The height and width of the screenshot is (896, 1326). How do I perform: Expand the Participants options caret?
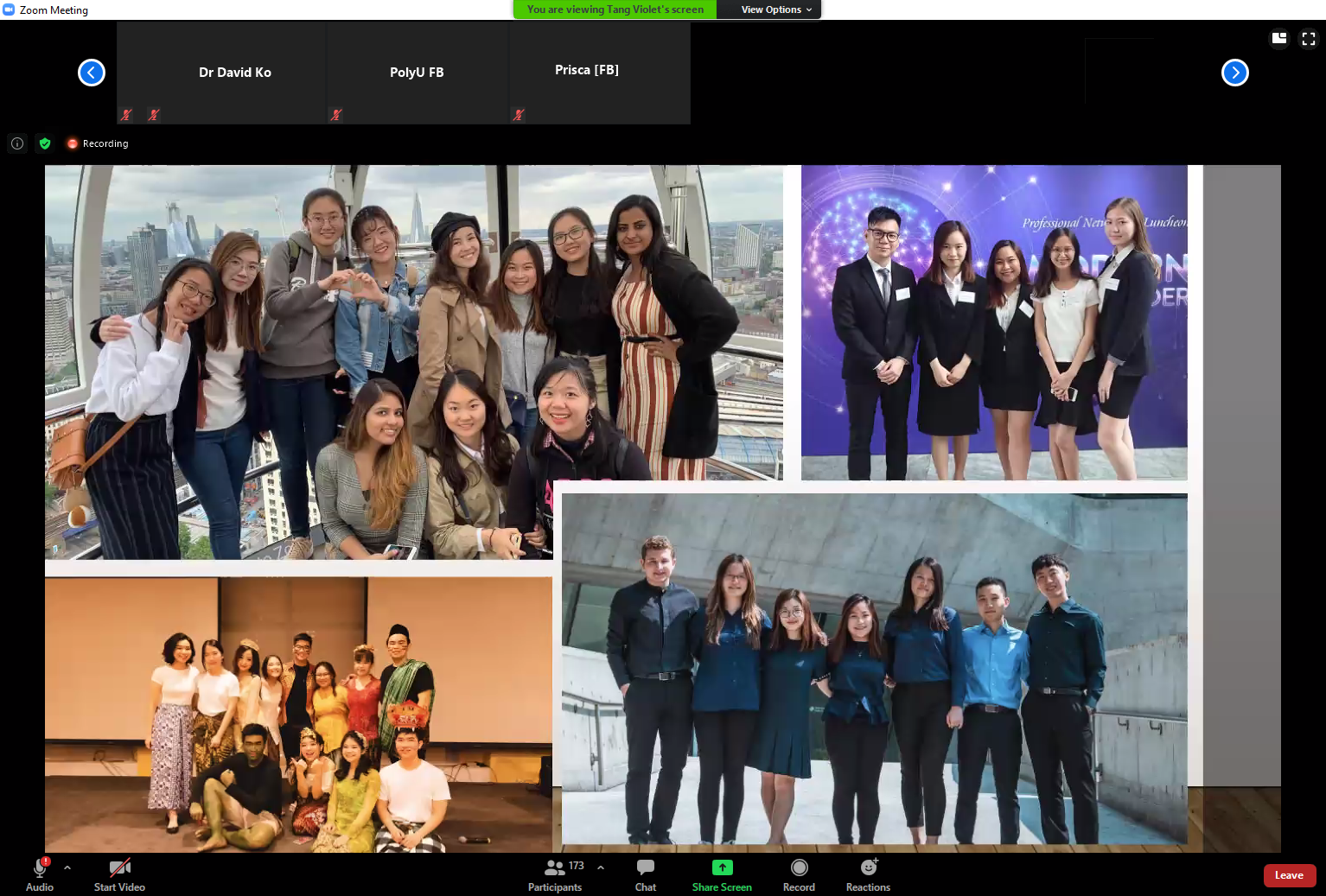(601, 867)
